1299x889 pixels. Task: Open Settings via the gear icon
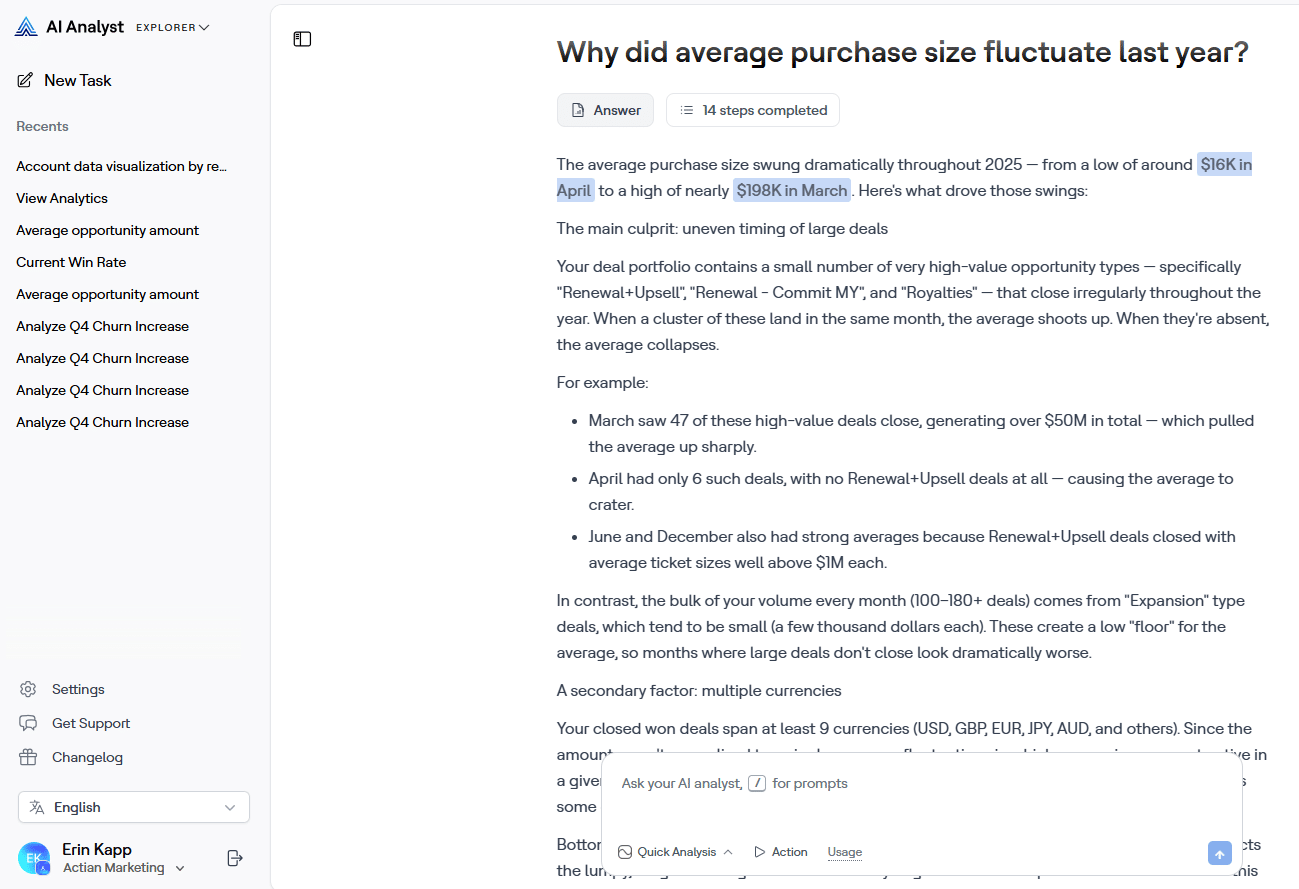click(x=28, y=689)
